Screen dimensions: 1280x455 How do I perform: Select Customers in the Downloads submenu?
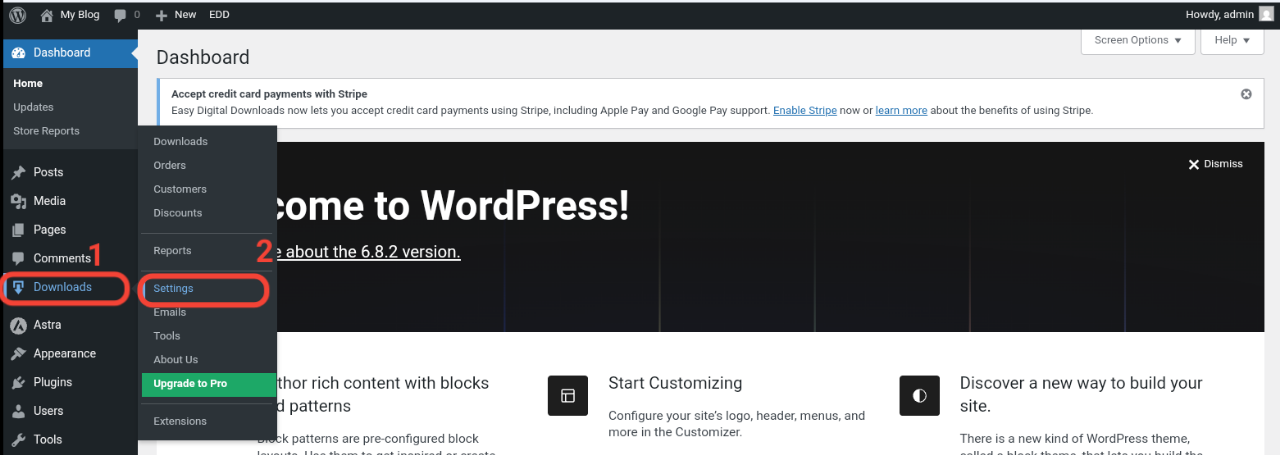click(x=180, y=189)
